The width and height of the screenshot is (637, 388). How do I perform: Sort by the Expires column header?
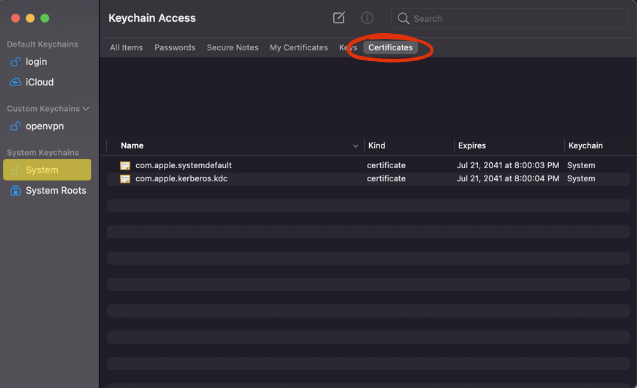472,145
